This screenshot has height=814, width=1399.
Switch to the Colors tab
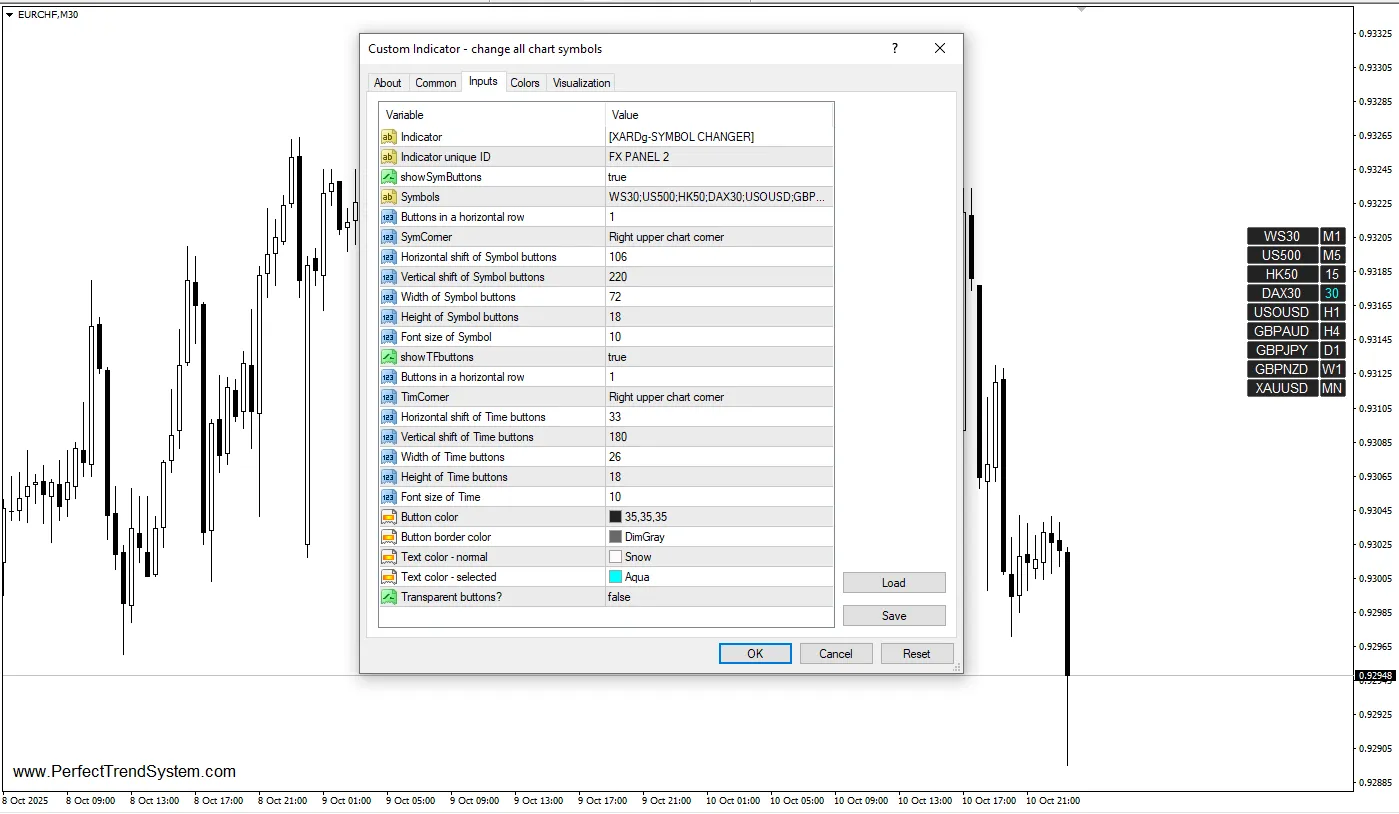coord(524,82)
